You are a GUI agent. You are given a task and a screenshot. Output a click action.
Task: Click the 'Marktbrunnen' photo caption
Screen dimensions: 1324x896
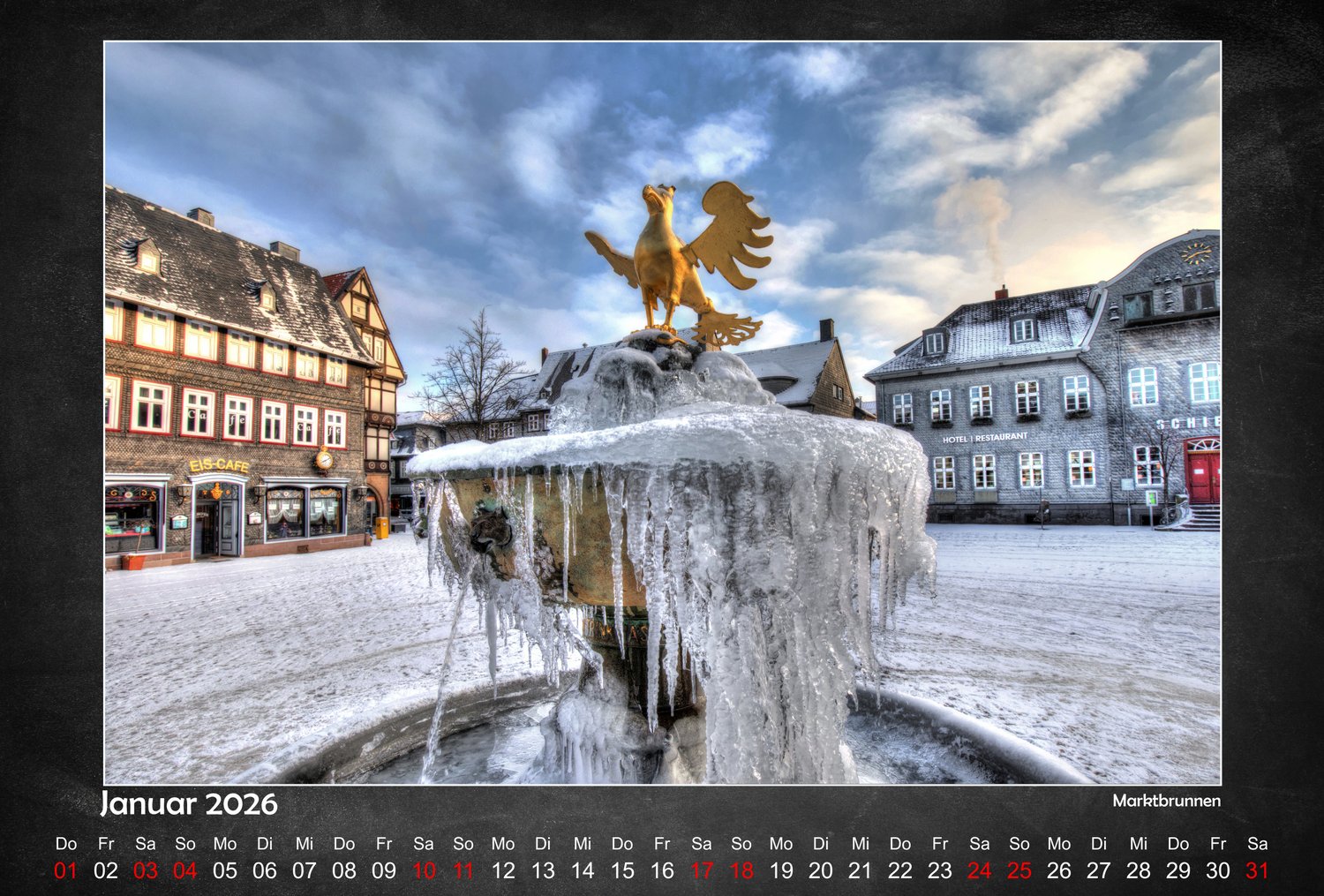[1166, 801]
